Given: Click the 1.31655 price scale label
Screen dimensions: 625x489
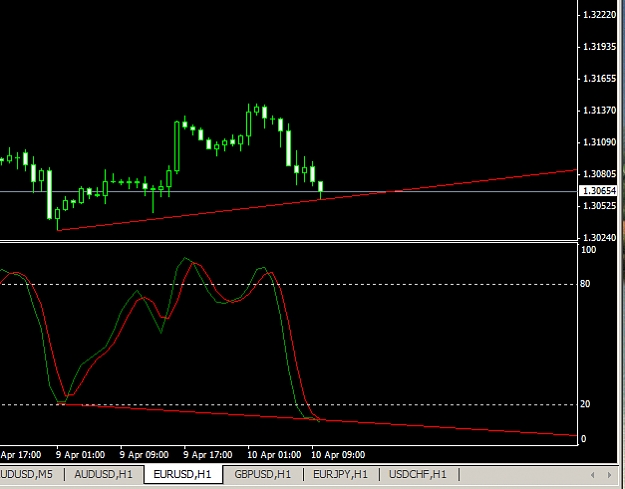Looking at the screenshot, I should click(x=599, y=79).
